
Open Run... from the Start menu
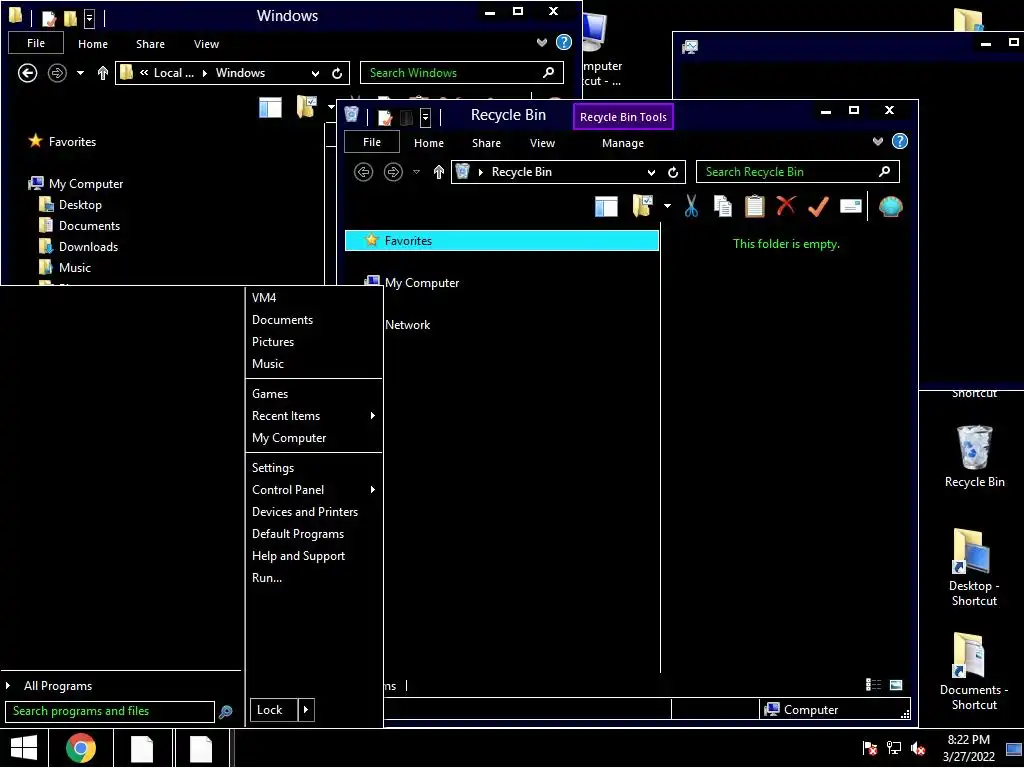point(267,578)
